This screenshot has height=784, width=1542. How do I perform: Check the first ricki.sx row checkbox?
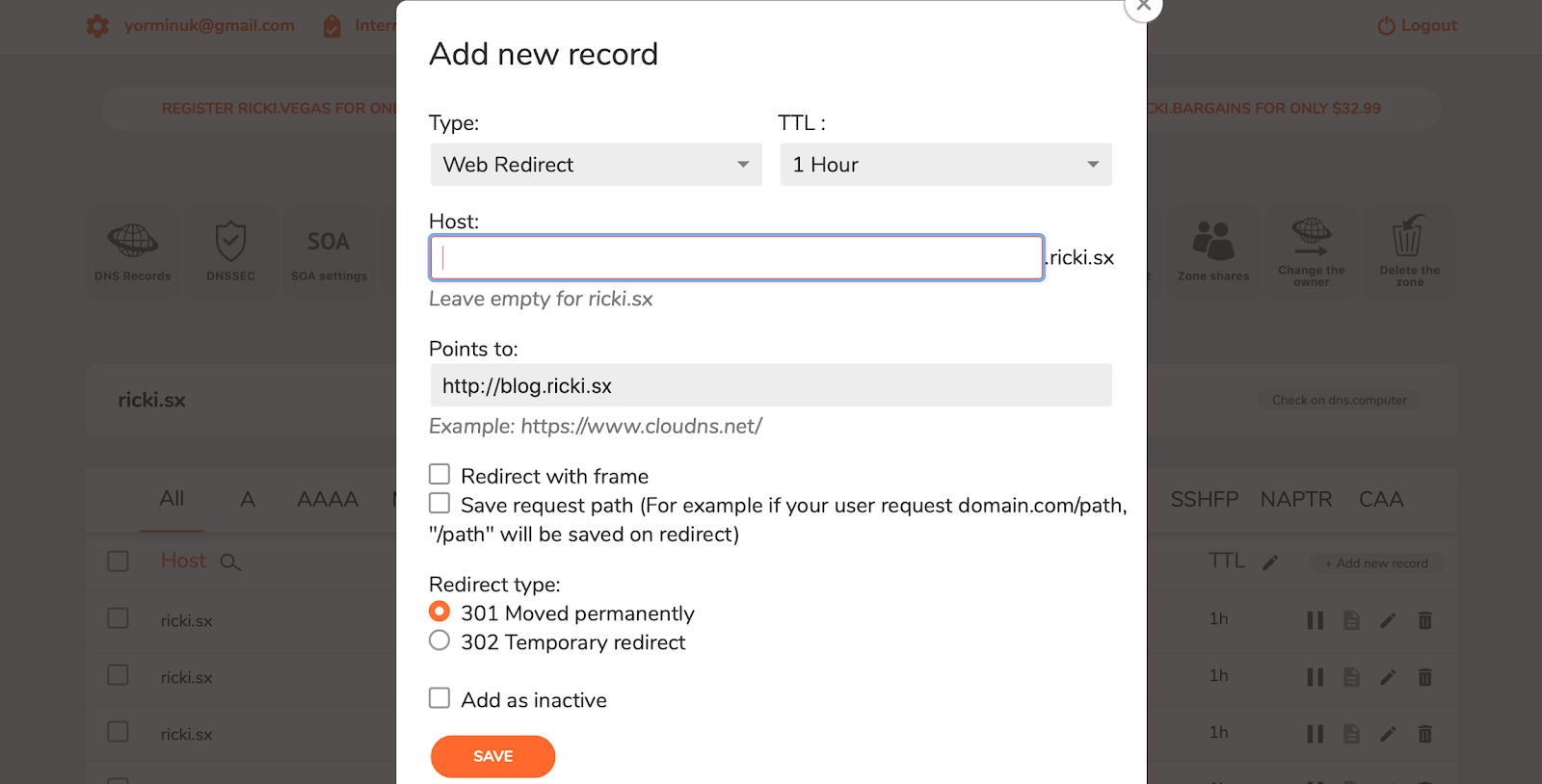[x=118, y=618]
